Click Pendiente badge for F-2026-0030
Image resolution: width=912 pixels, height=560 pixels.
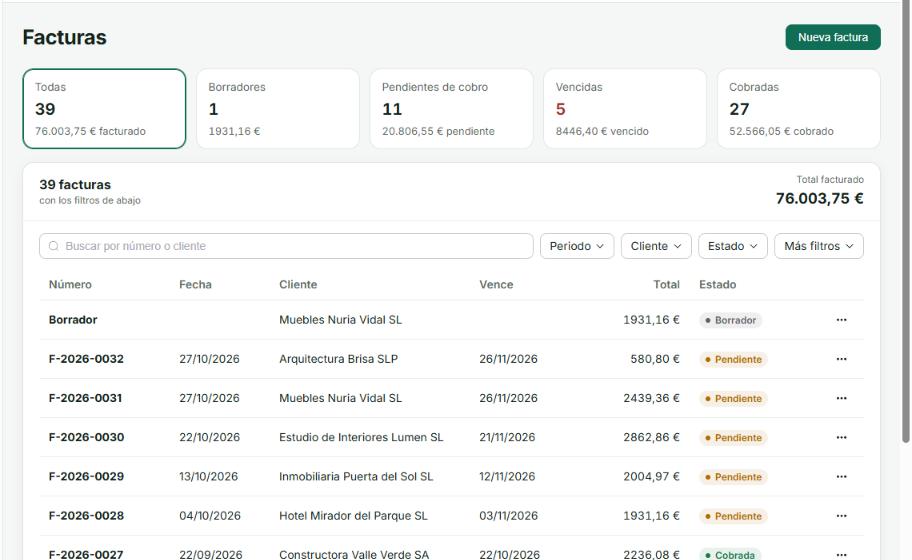(733, 438)
